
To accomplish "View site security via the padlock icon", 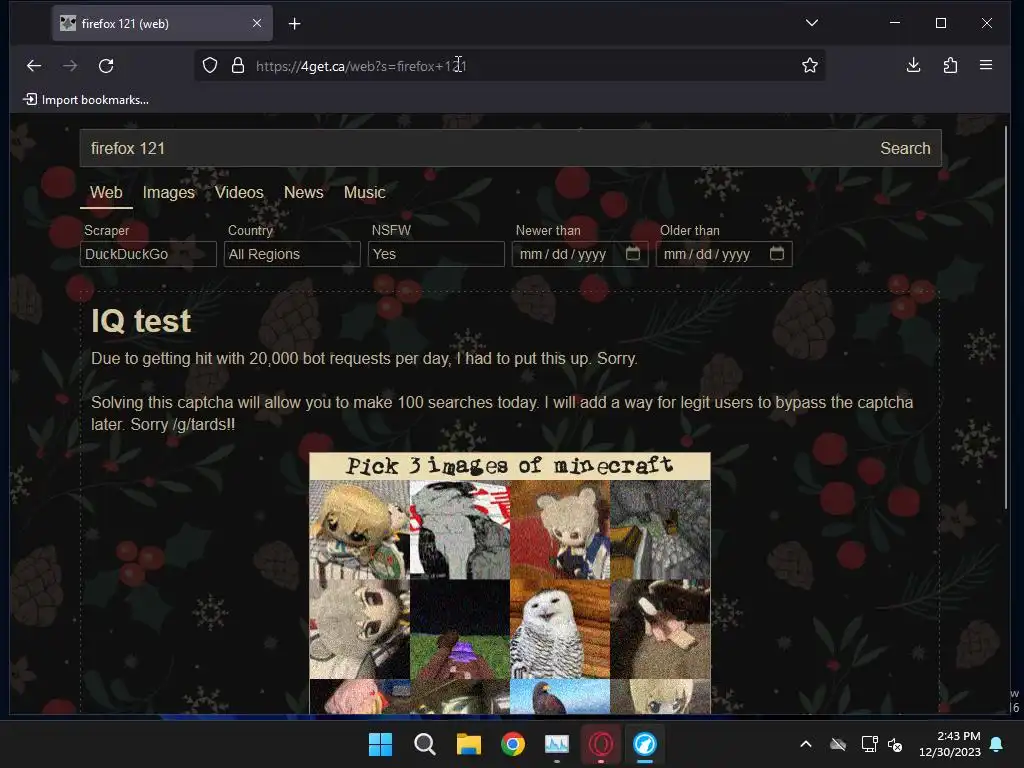I will [238, 65].
